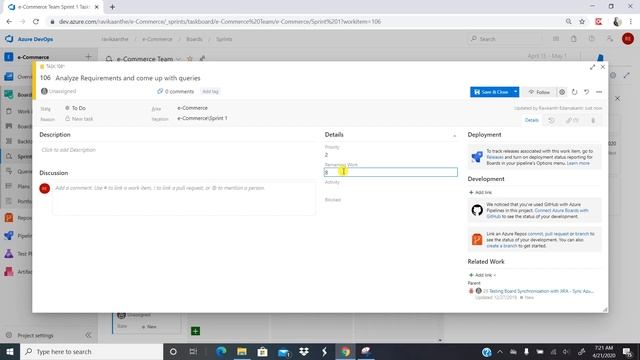Reload the browser page
Screen dimensions: 640x360
[36, 22]
